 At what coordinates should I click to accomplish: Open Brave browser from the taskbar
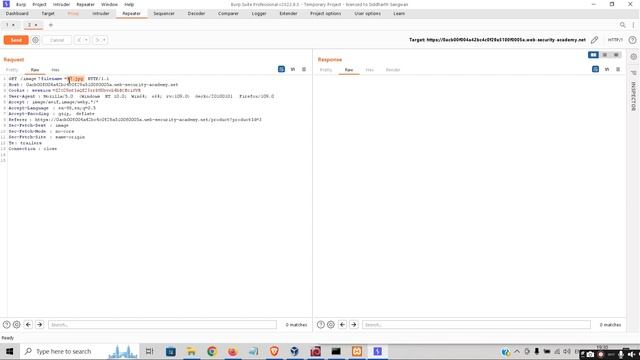pyautogui.click(x=274, y=351)
